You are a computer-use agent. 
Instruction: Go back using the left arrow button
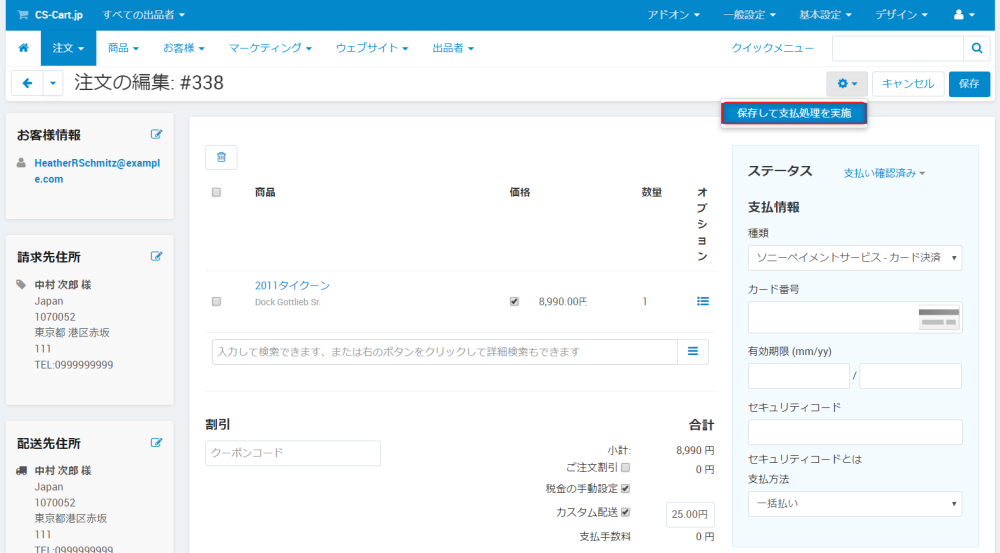tap(27, 83)
